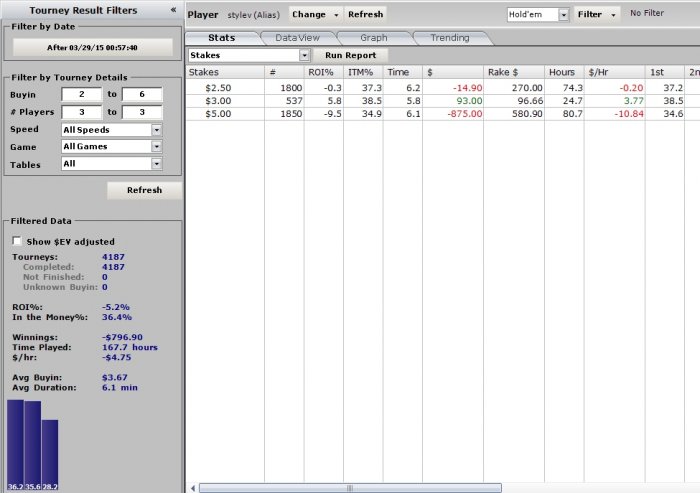The height and width of the screenshot is (493, 700).
Task: Switch to the Trending tab
Action: point(450,38)
